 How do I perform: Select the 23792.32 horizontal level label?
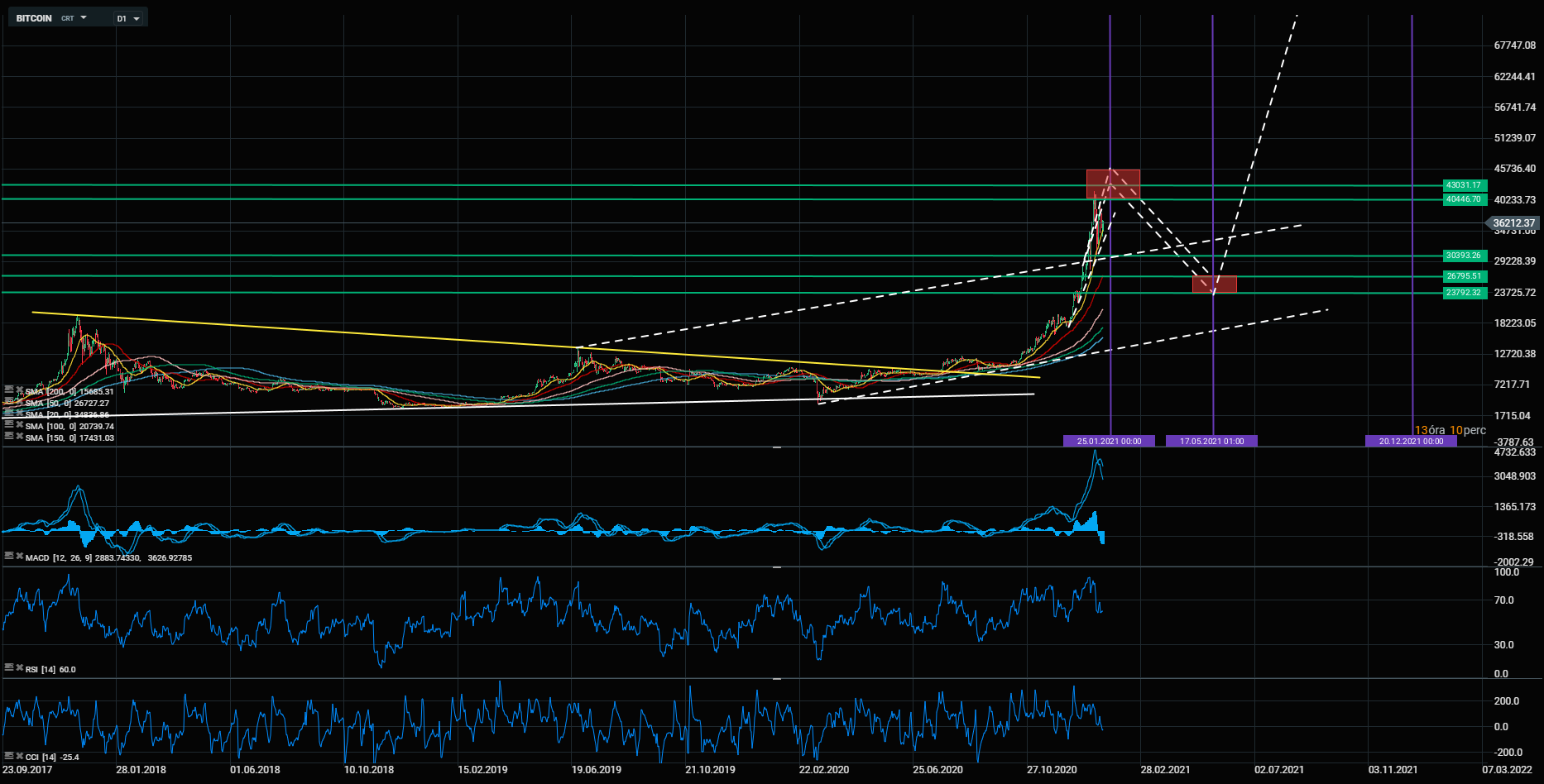click(1463, 293)
